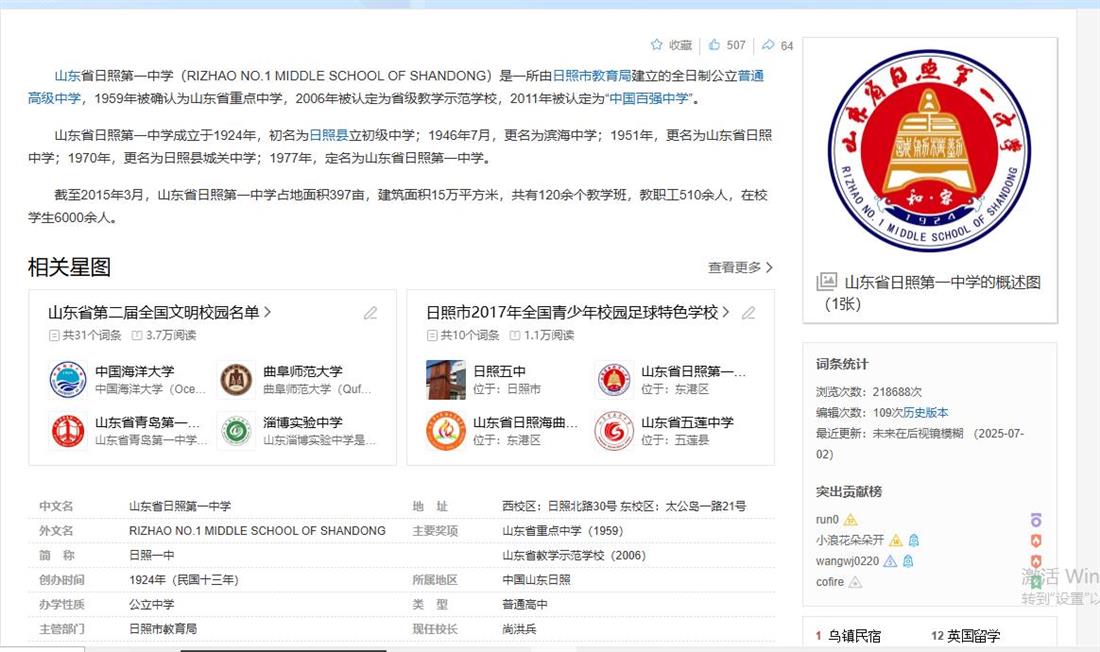Click the image gallery icon beside 概述图
Image resolution: width=1100 pixels, height=652 pixels.
(826, 281)
